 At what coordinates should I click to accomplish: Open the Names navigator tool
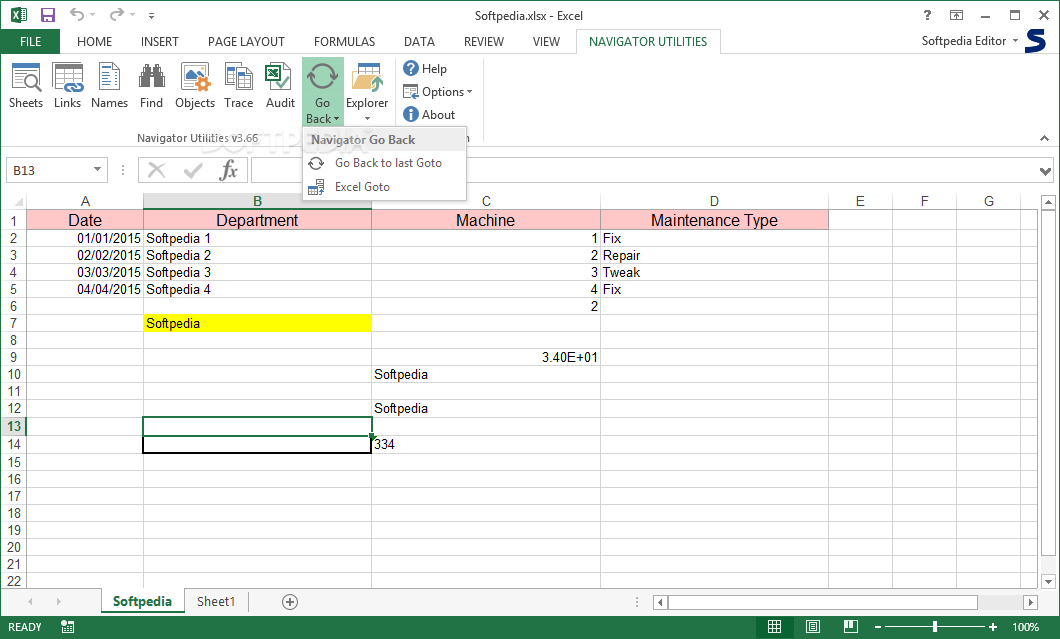click(110, 86)
